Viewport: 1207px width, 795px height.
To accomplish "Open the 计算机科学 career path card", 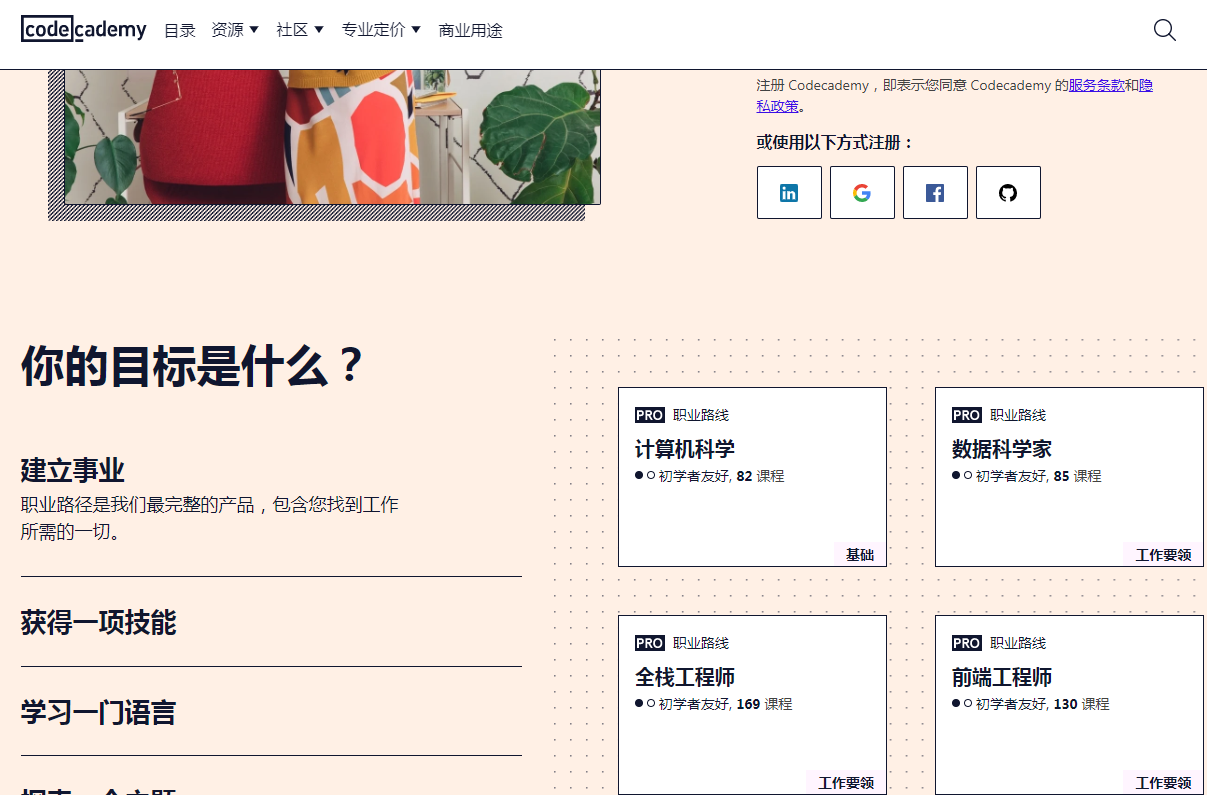I will point(752,477).
